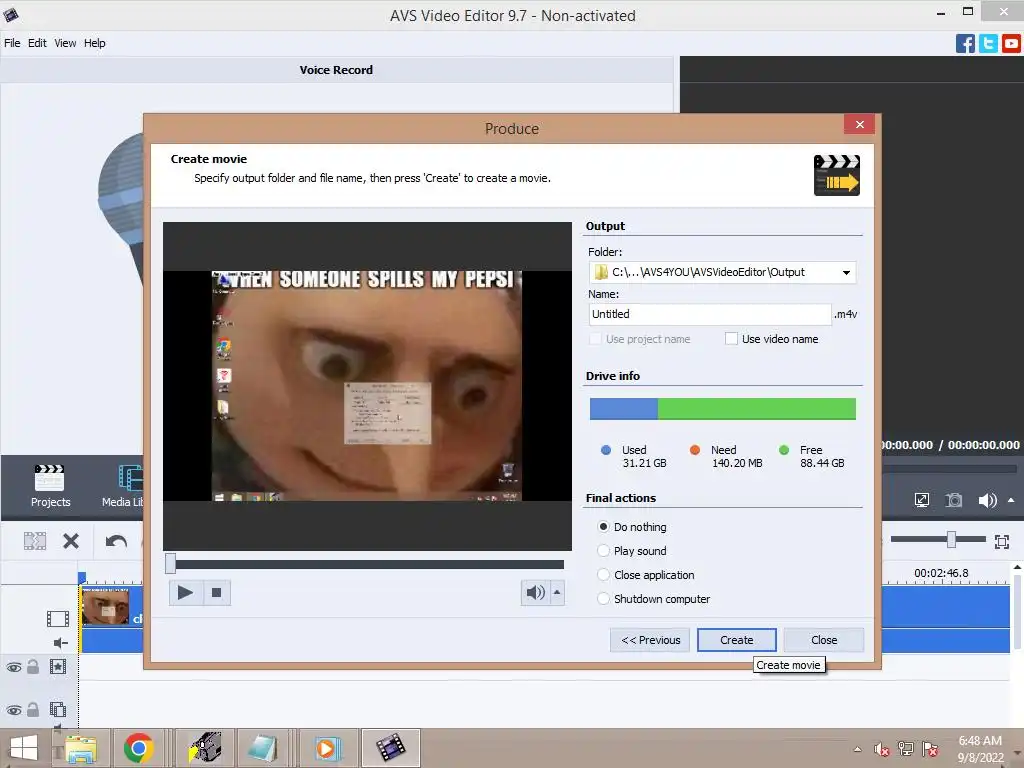Open the Windows Start button

(24, 748)
